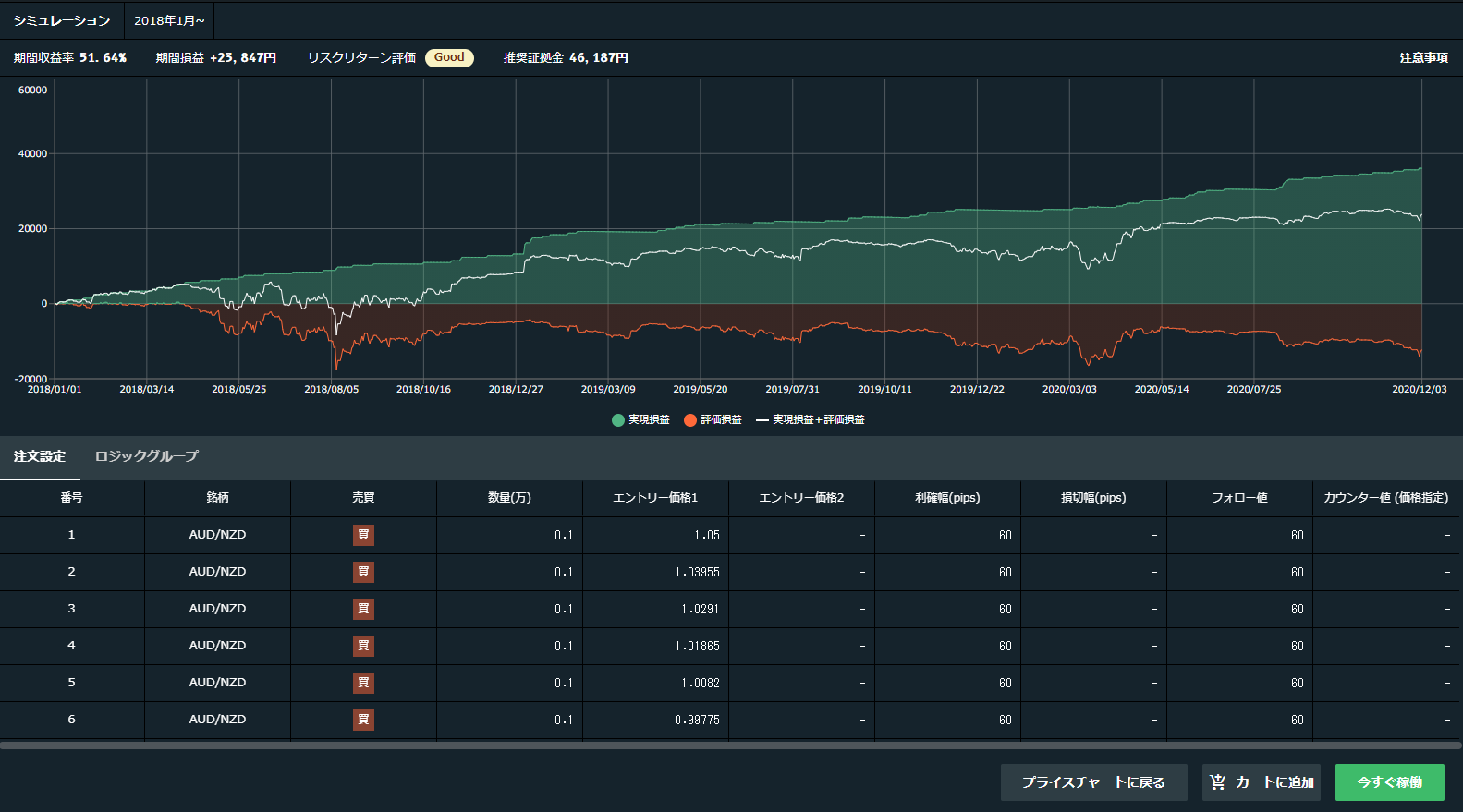Select the AUD/NZD cell in row 6
Screen dimensions: 1463x812
218,720
